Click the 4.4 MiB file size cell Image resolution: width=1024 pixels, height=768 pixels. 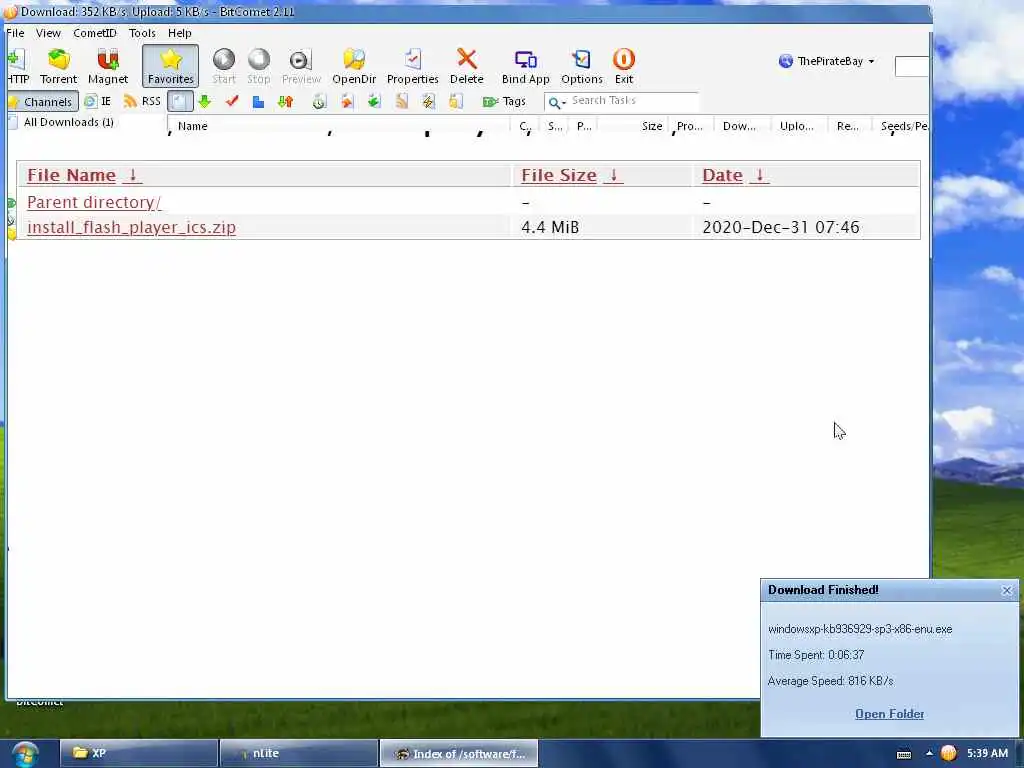pos(550,227)
